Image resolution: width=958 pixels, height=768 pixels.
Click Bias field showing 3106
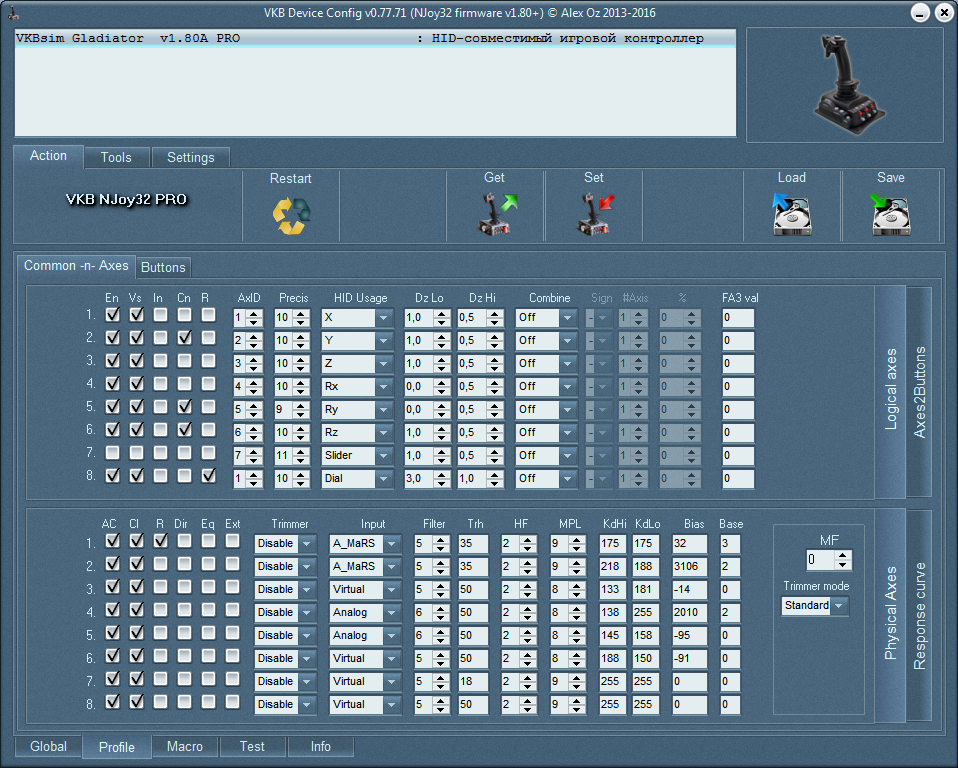click(x=689, y=566)
